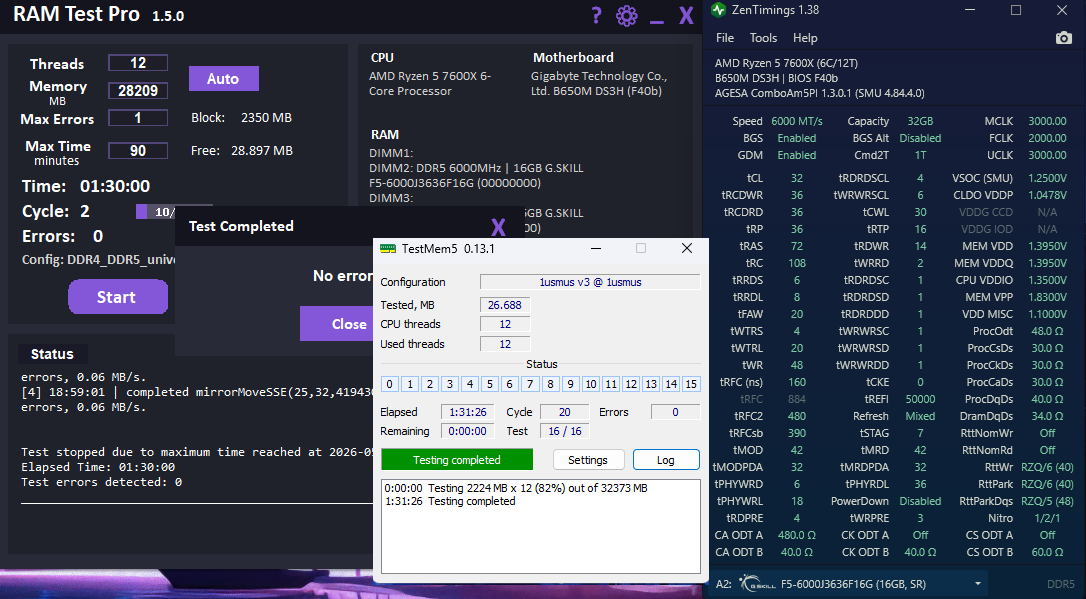This screenshot has width=1086, height=599.
Task: Edit Max Time minutes field 90
Action: [x=138, y=150]
